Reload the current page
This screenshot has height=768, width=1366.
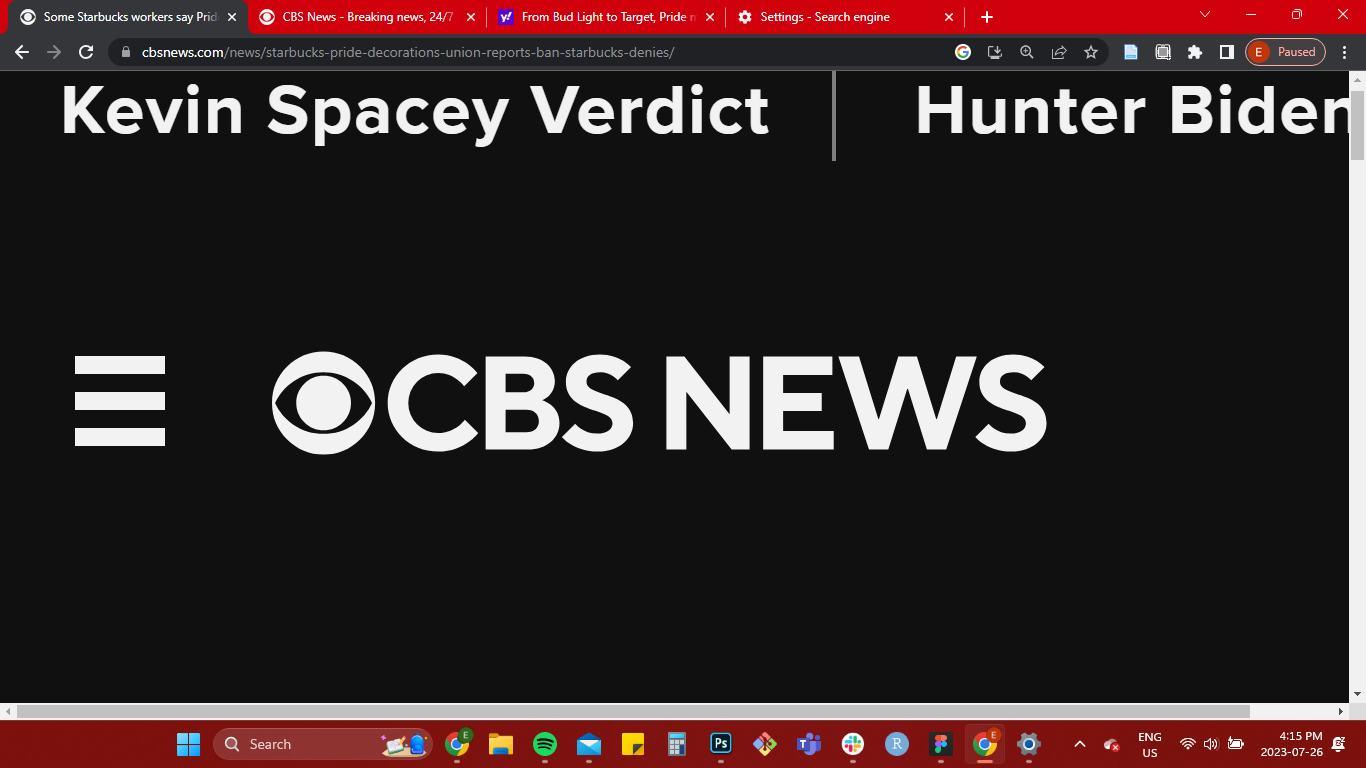point(86,52)
